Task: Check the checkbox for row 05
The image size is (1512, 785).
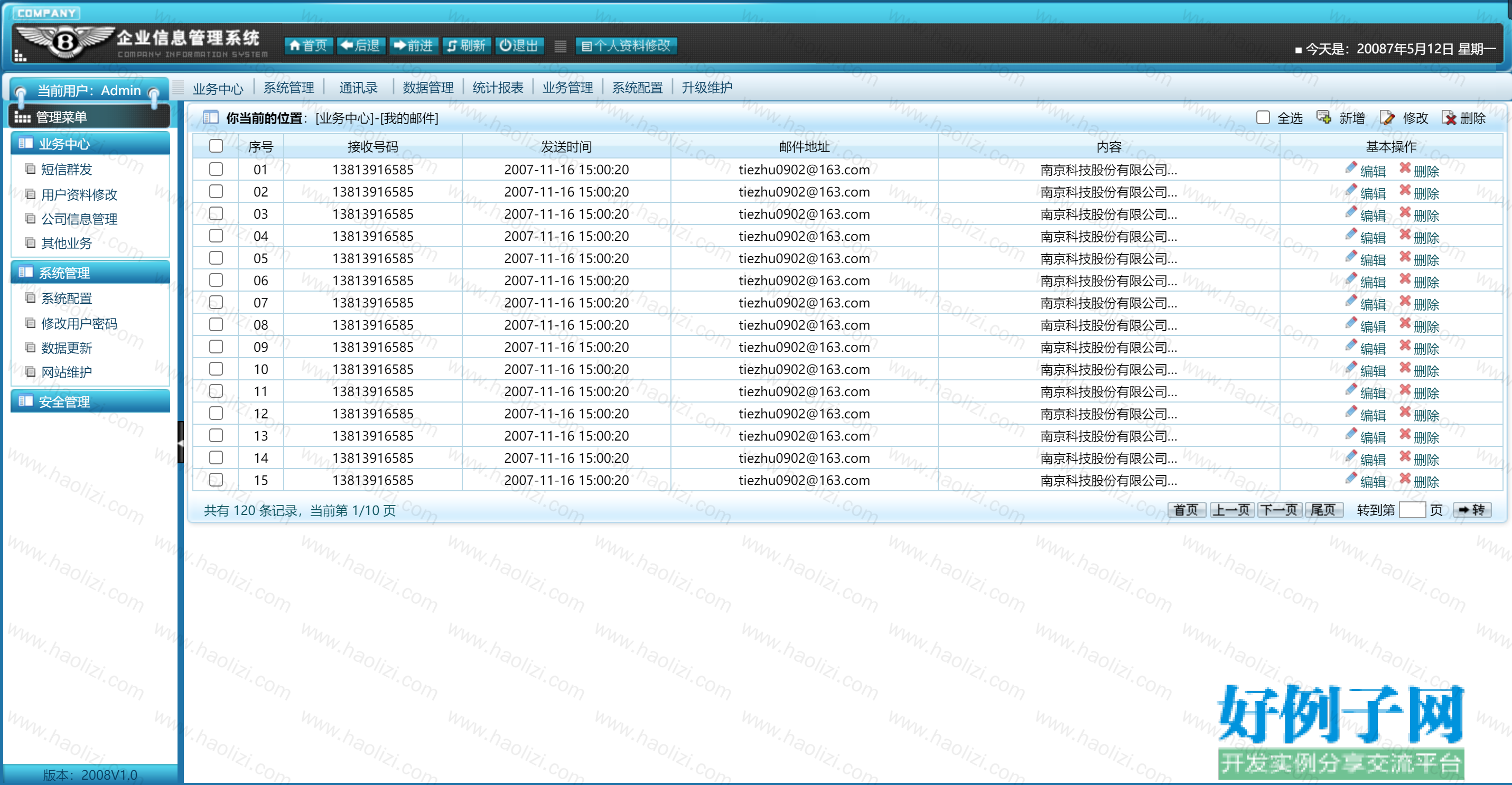Action: tap(216, 258)
